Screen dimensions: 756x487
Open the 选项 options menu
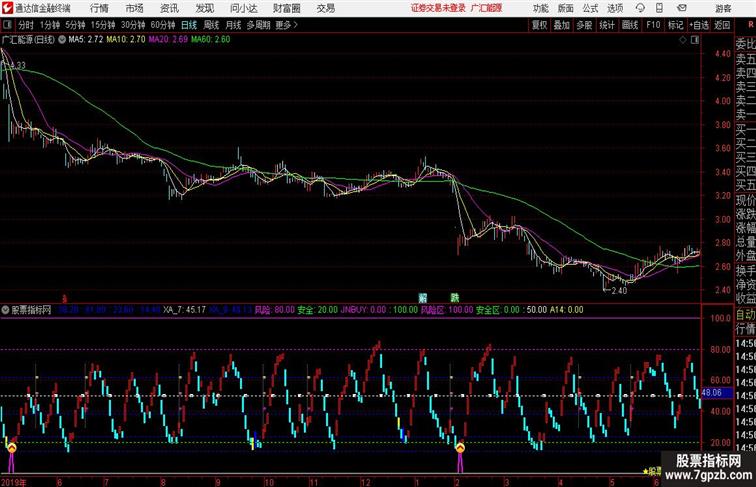(x=615, y=8)
